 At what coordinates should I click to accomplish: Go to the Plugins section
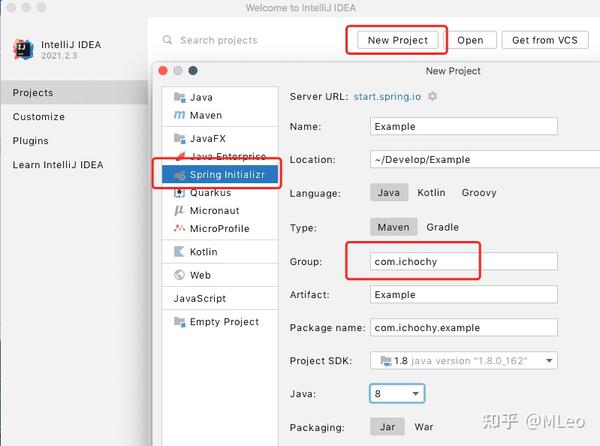click(30, 141)
